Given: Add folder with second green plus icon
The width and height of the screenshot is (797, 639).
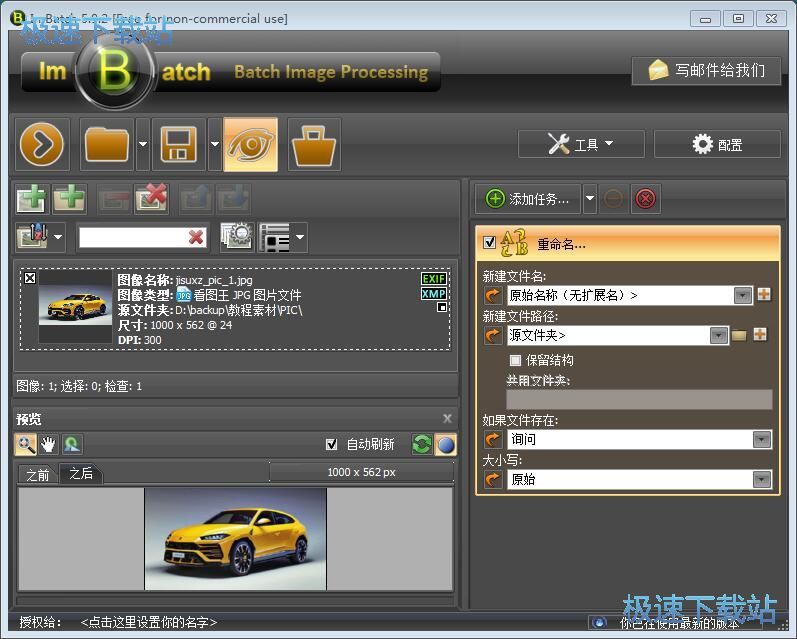Looking at the screenshot, I should 69,198.
